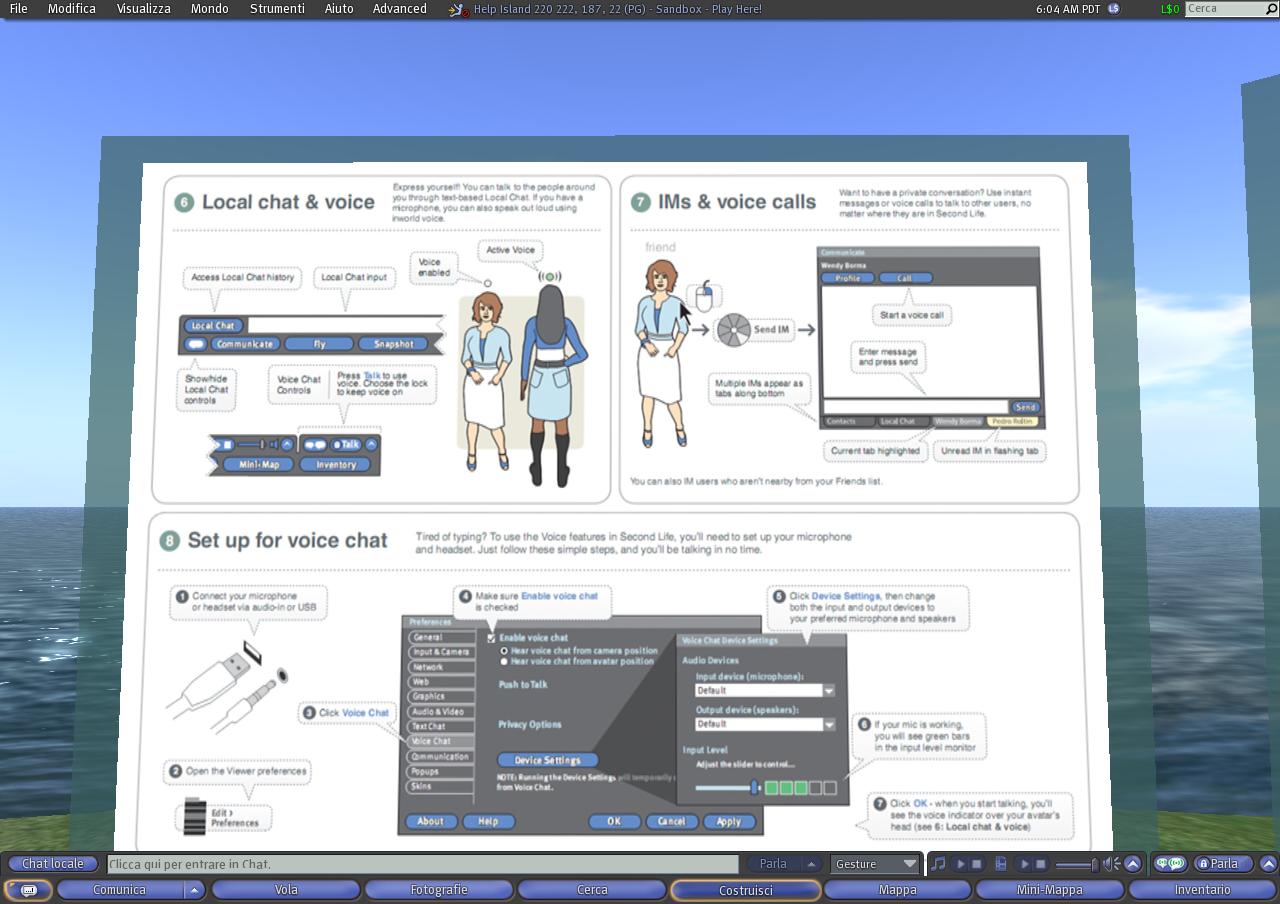
Task: Open the Modifica menu
Action: tap(72, 9)
